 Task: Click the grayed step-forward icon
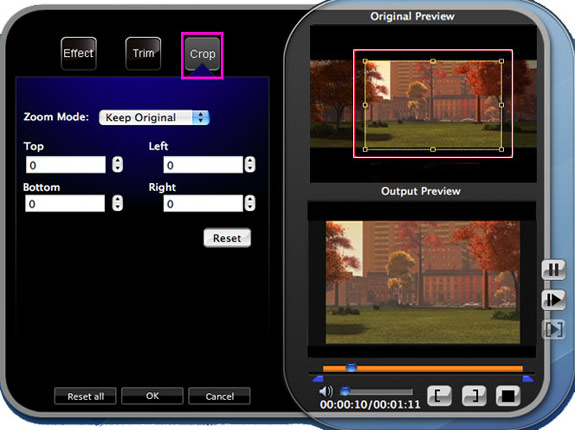point(553,329)
